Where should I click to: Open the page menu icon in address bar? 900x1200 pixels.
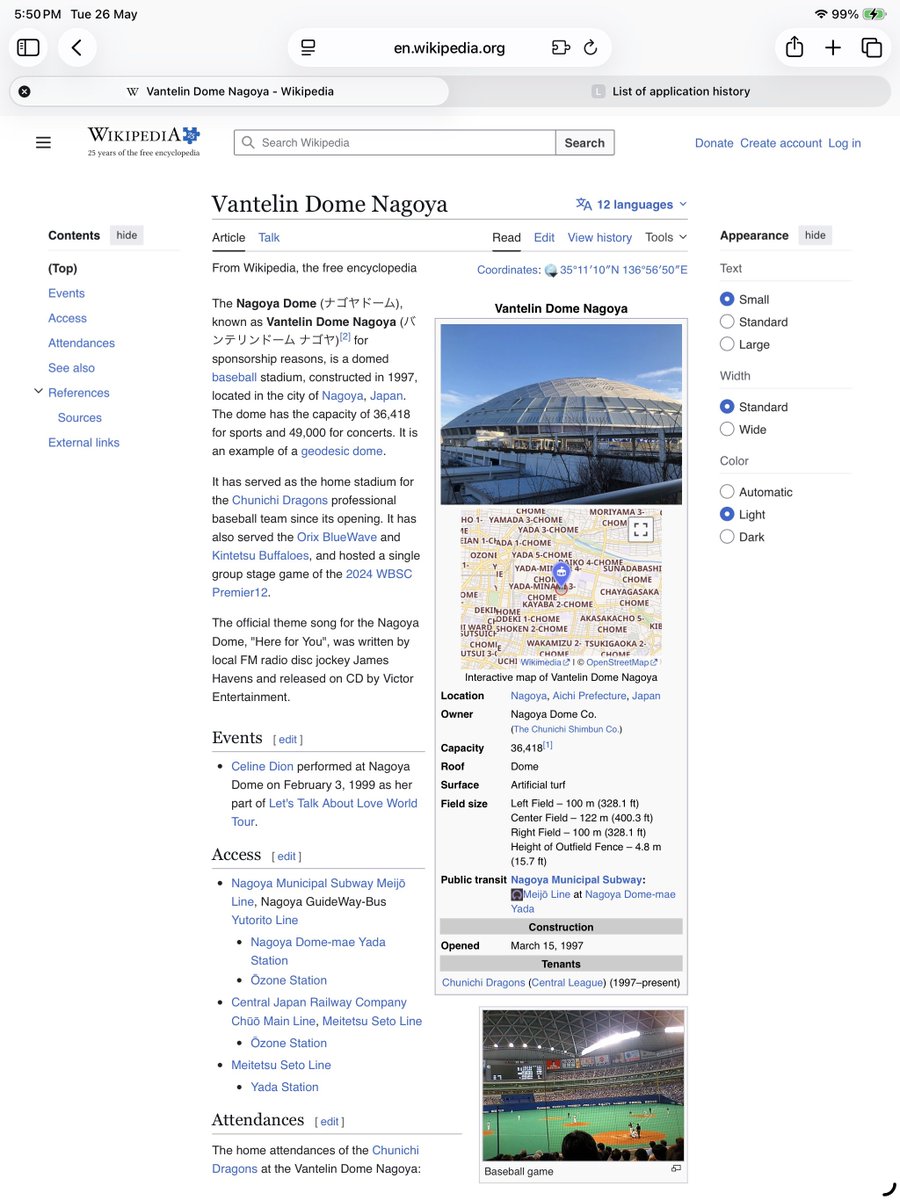[x=309, y=48]
